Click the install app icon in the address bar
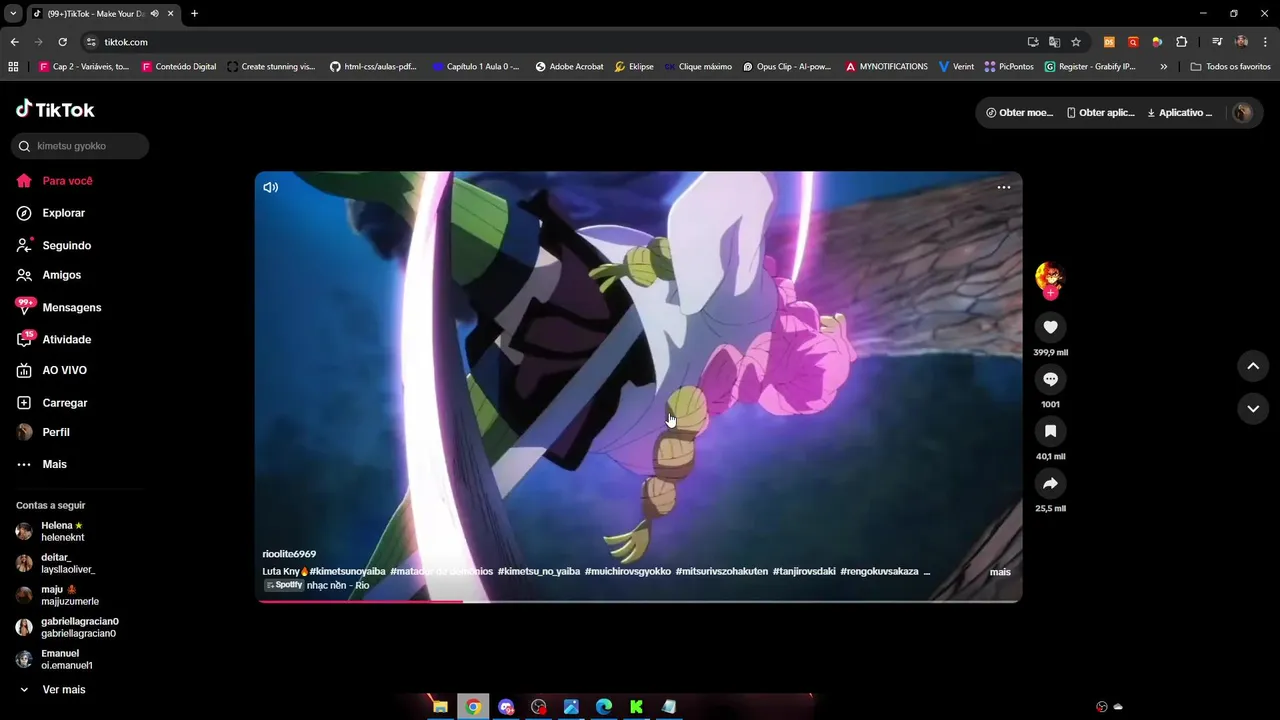 click(x=1033, y=42)
